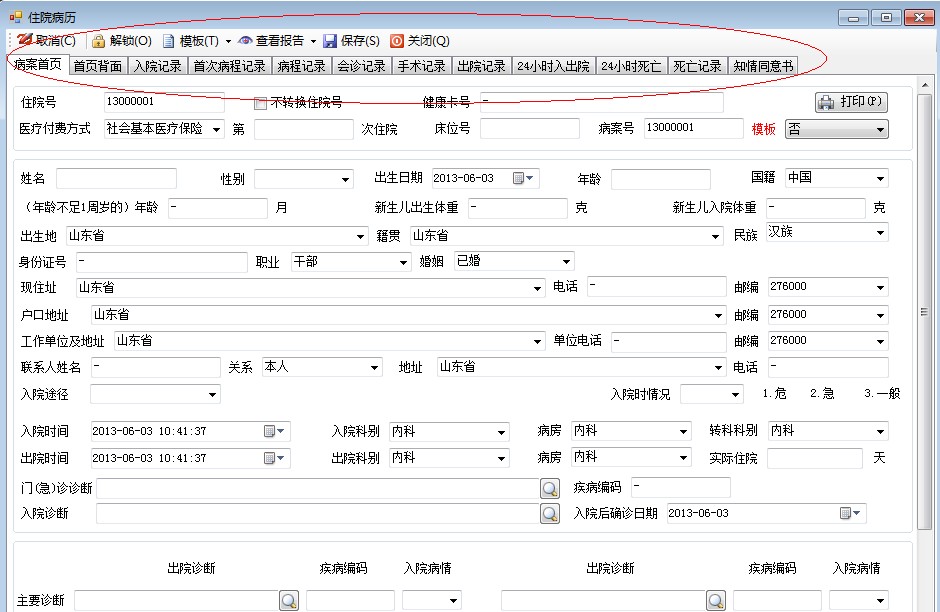
Task: Switch to the 首次病程记录 tab
Action: [x=230, y=66]
